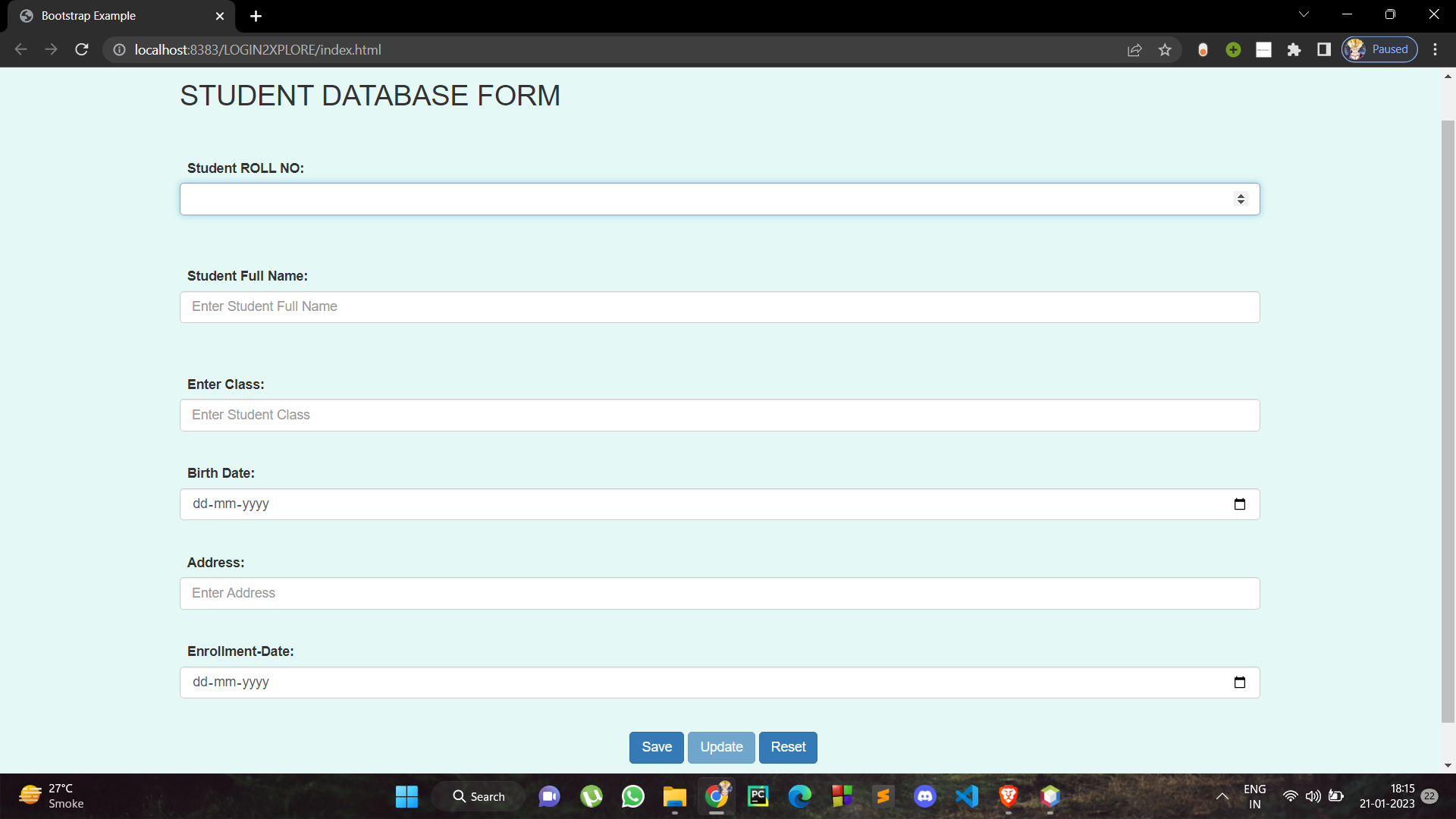Open the tab search dropdown arrow
The width and height of the screenshot is (1456, 819).
(x=1304, y=14)
